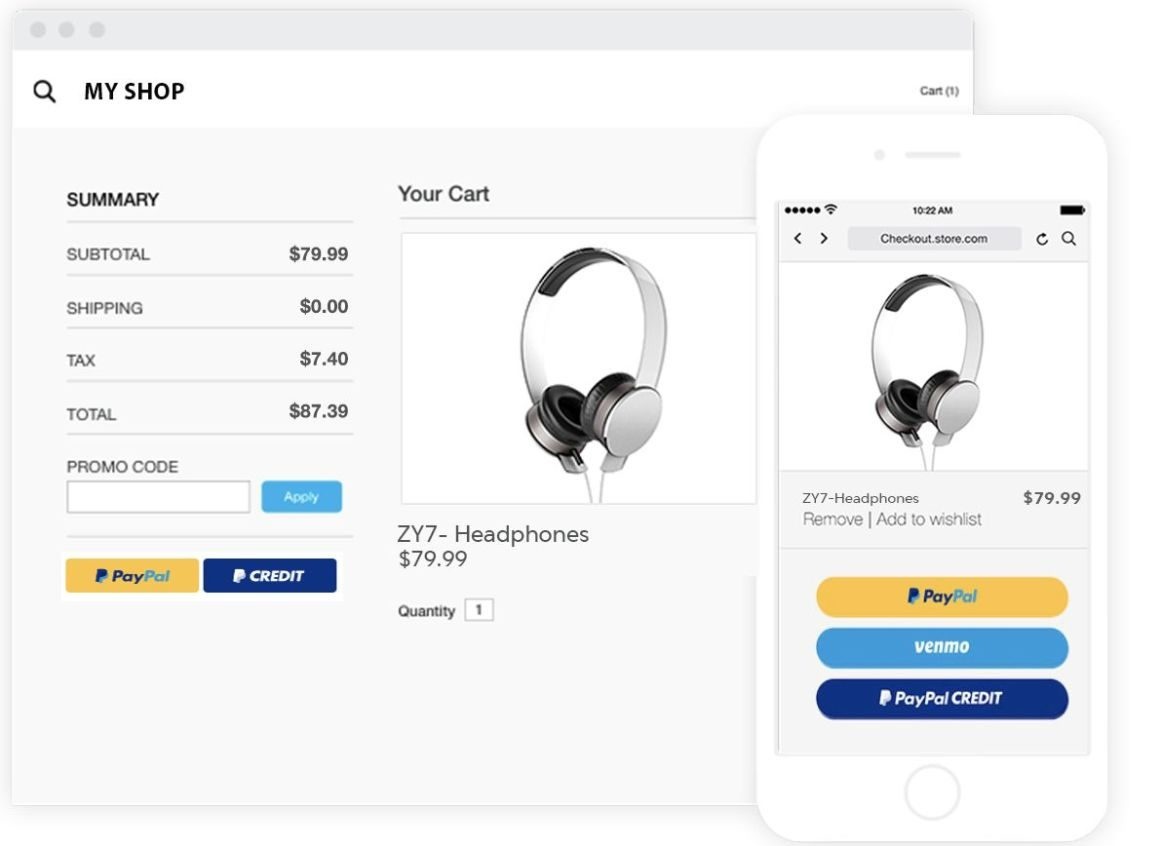Click the search magnifier icon beside MY SHOP
The height and width of the screenshot is (846, 1173).
[44, 91]
